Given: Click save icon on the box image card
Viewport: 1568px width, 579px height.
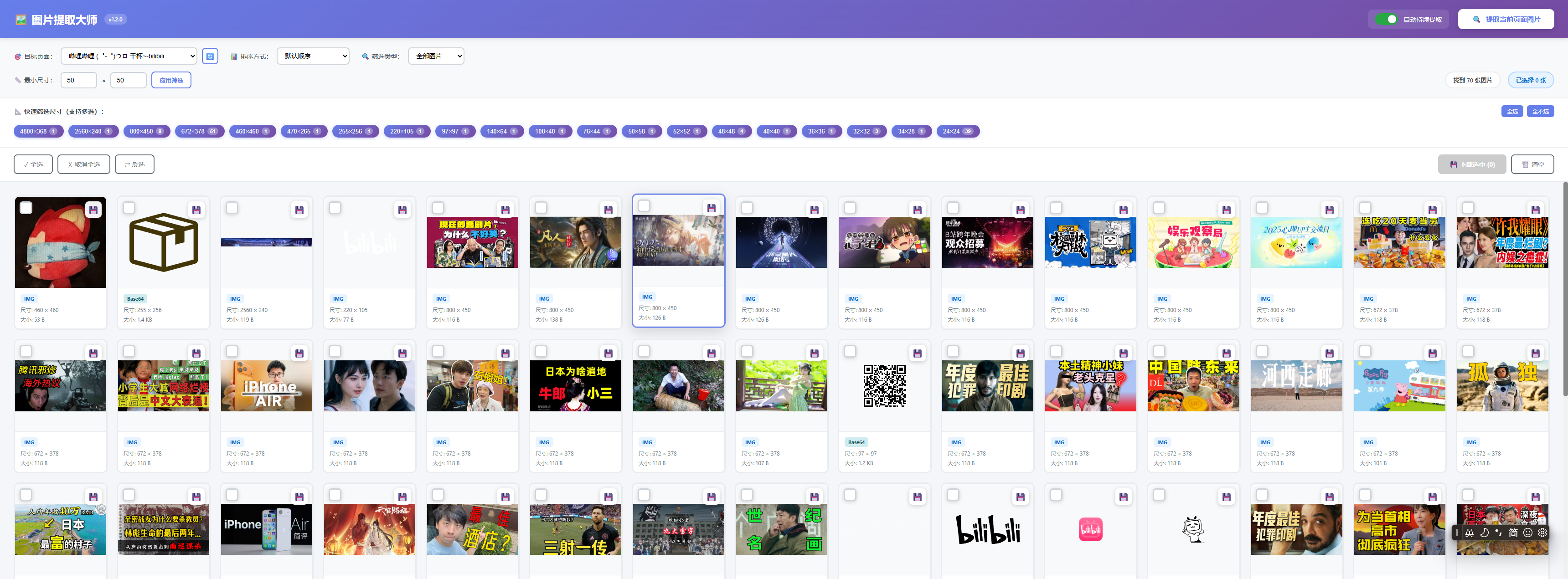Looking at the screenshot, I should 196,210.
